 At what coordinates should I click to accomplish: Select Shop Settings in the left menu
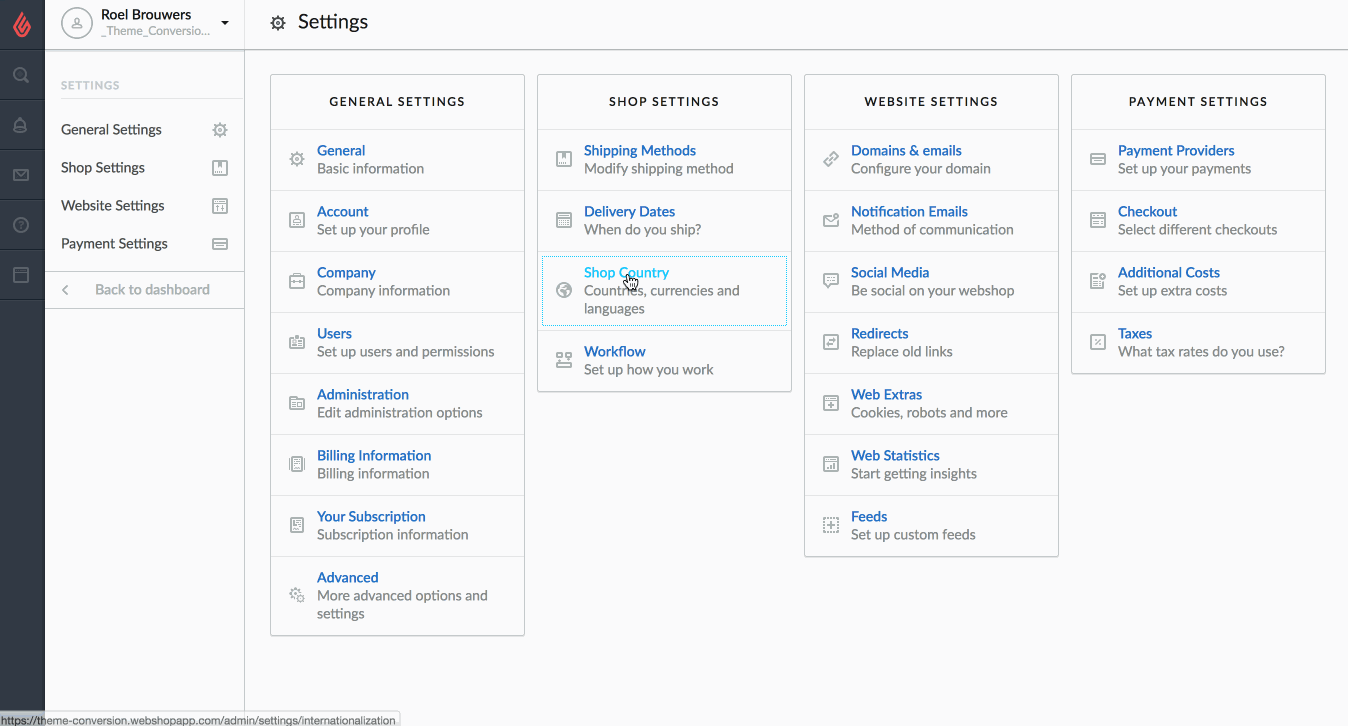pos(103,168)
